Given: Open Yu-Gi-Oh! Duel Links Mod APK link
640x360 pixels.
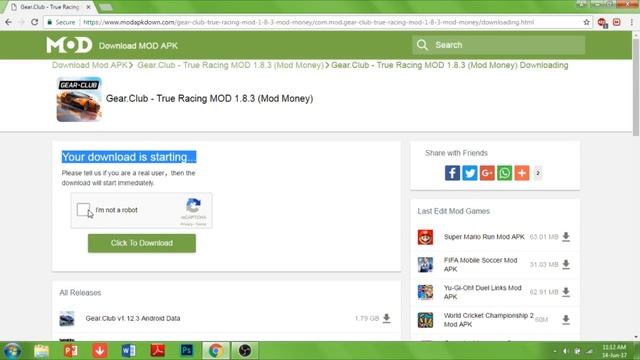Looking at the screenshot, I should (x=482, y=292).
